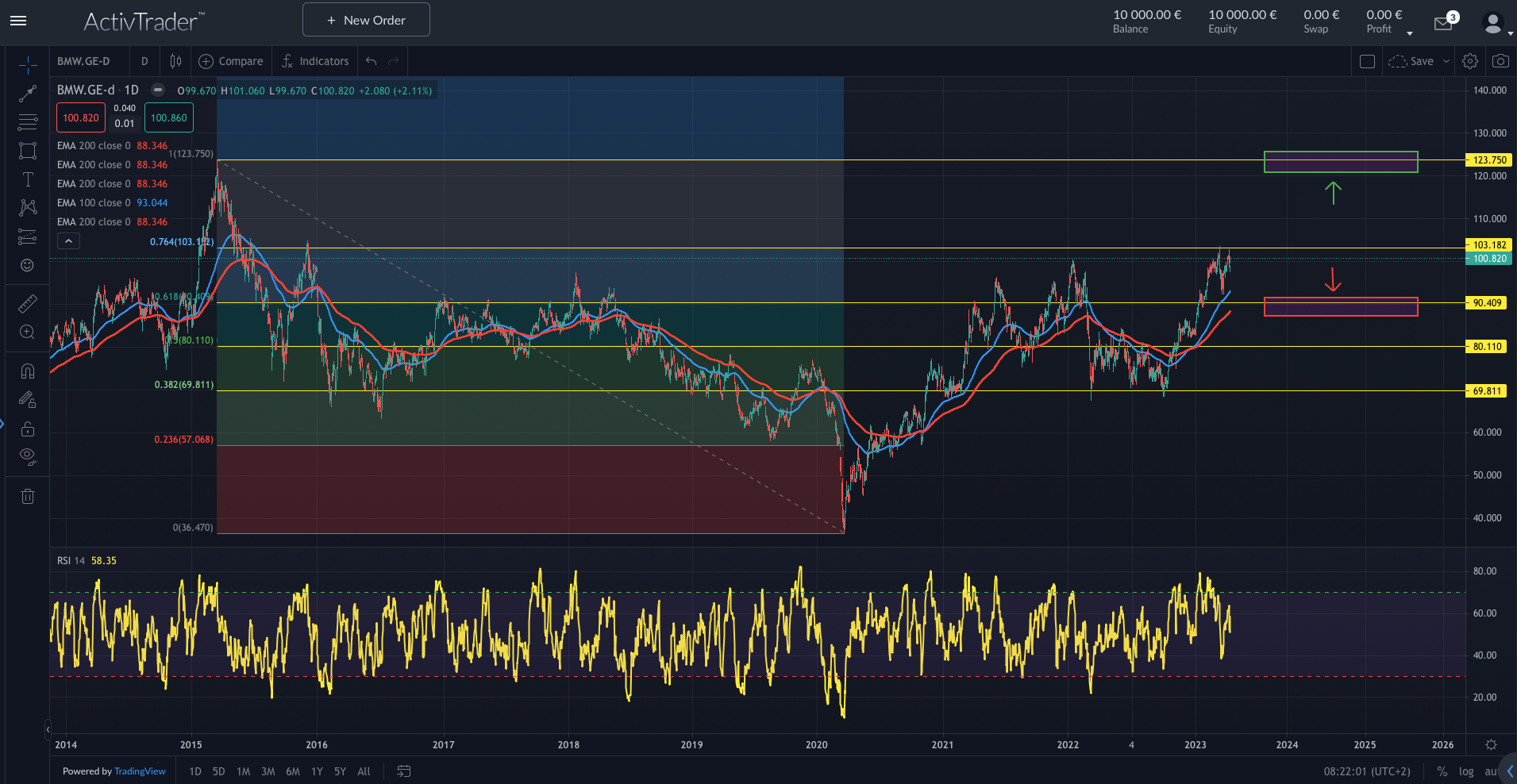The height and width of the screenshot is (784, 1517).
Task: Select the trend line drawing tool
Action: [x=28, y=94]
